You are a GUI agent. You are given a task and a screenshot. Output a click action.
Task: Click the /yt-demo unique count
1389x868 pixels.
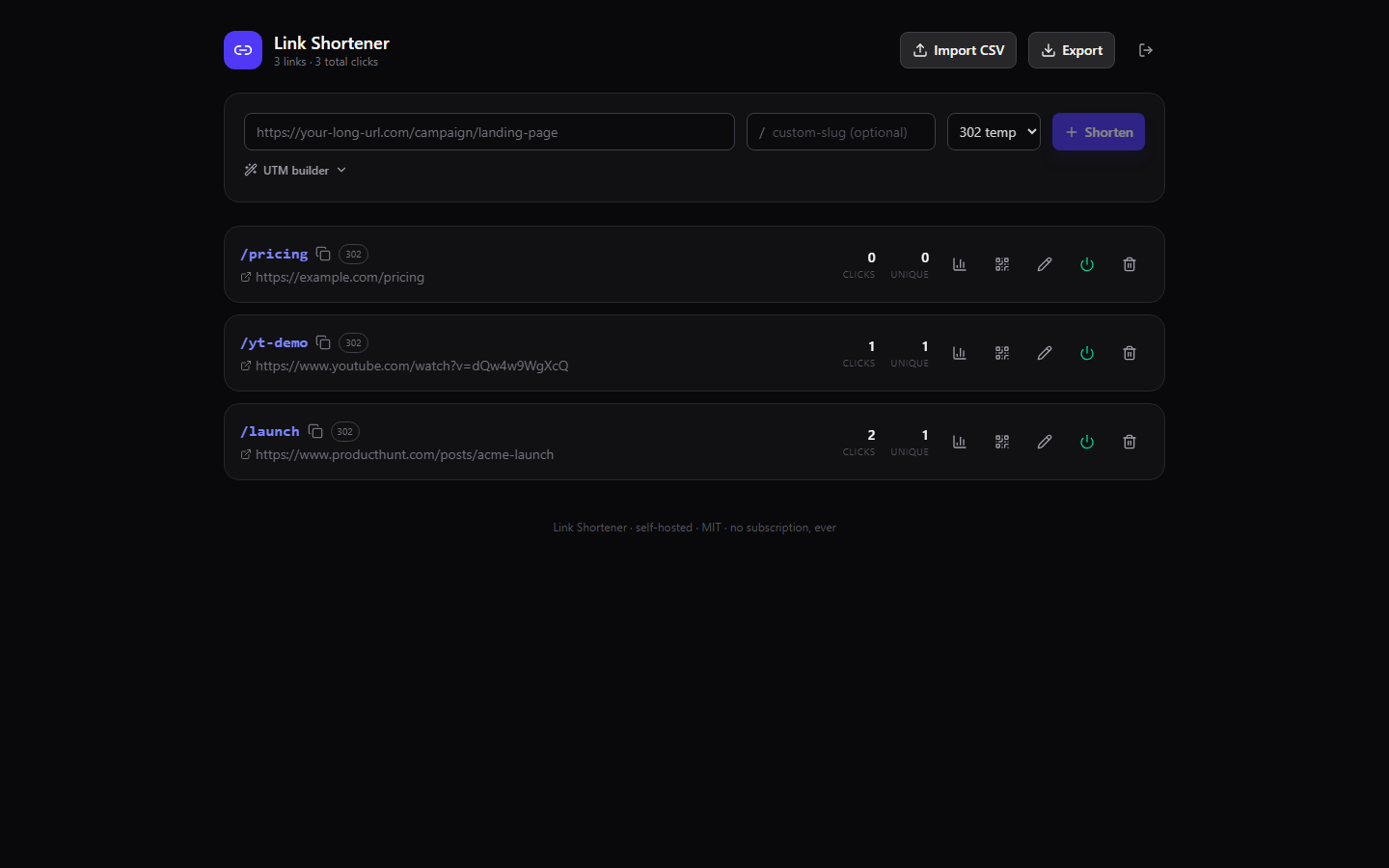coord(924,346)
